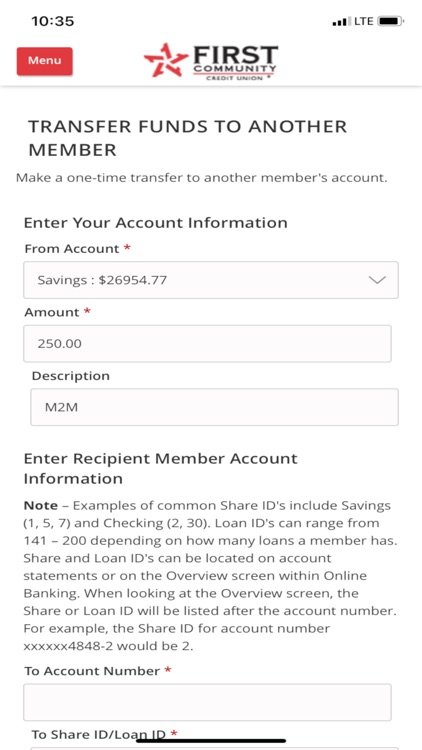Click the First Community Credit Union wordmark
This screenshot has width=422, height=750.
(x=235, y=62)
